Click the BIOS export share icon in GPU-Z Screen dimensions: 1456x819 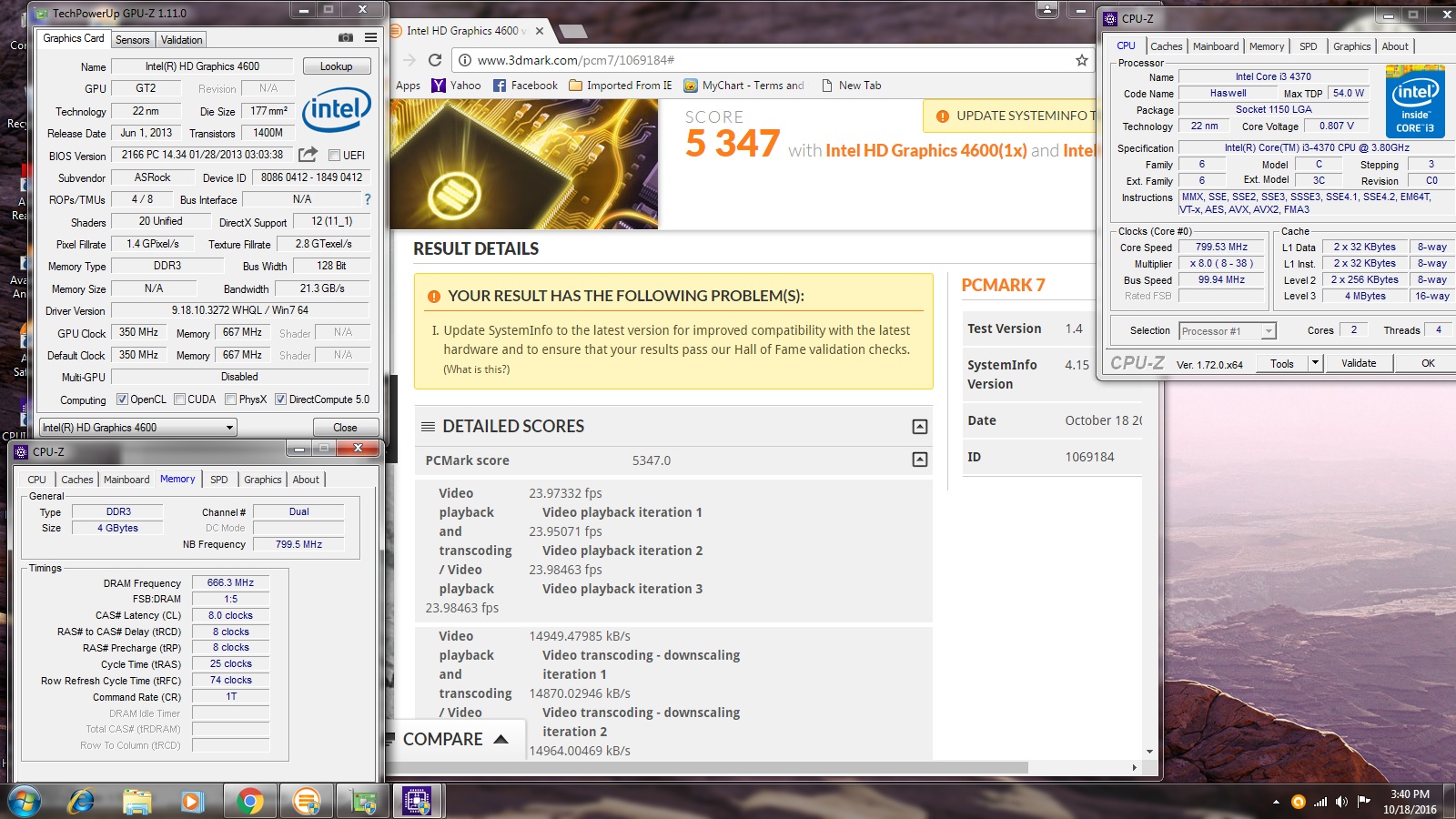click(x=308, y=155)
